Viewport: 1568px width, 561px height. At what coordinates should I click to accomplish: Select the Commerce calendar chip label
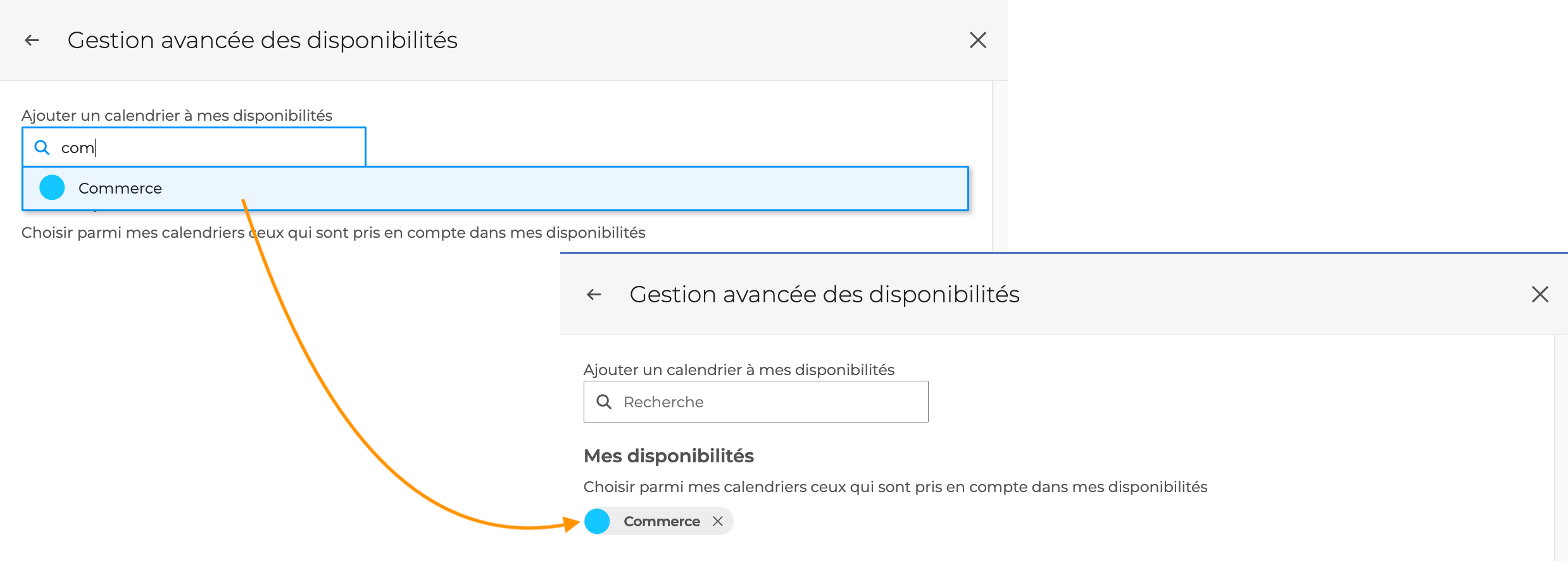662,521
